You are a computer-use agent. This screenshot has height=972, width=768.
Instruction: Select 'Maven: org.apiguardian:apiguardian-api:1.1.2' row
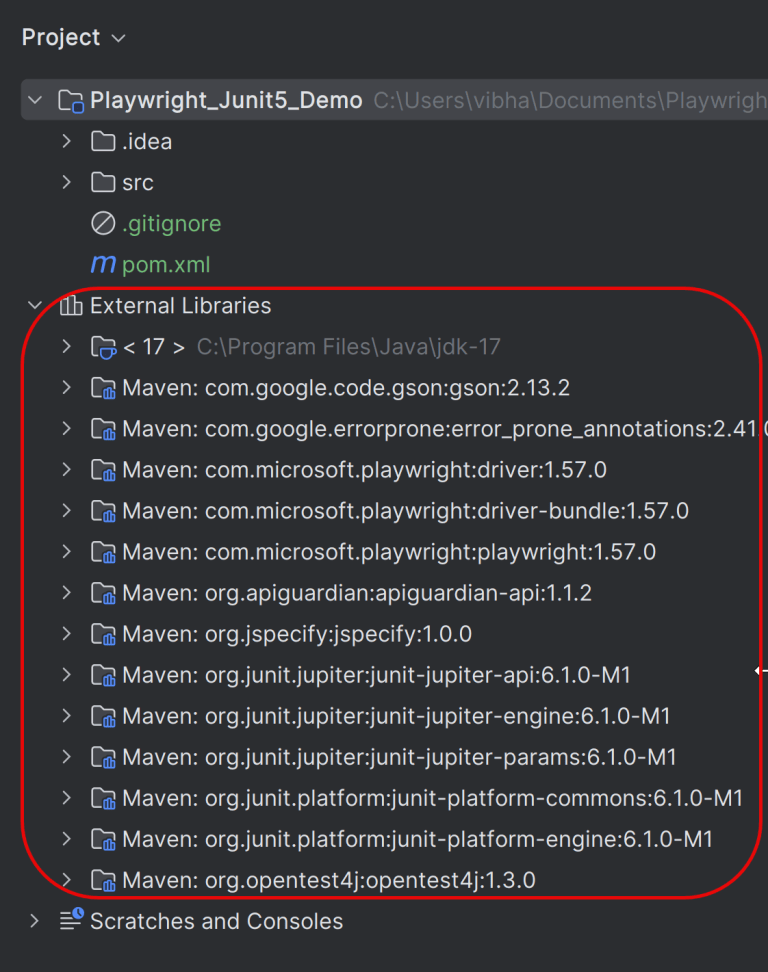click(357, 593)
